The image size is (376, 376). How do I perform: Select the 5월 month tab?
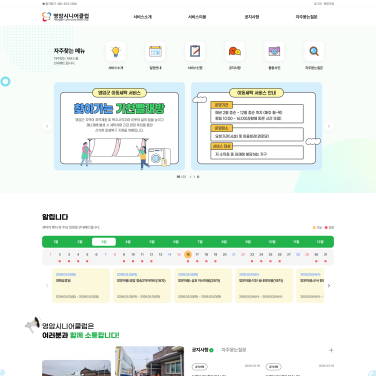click(152, 242)
